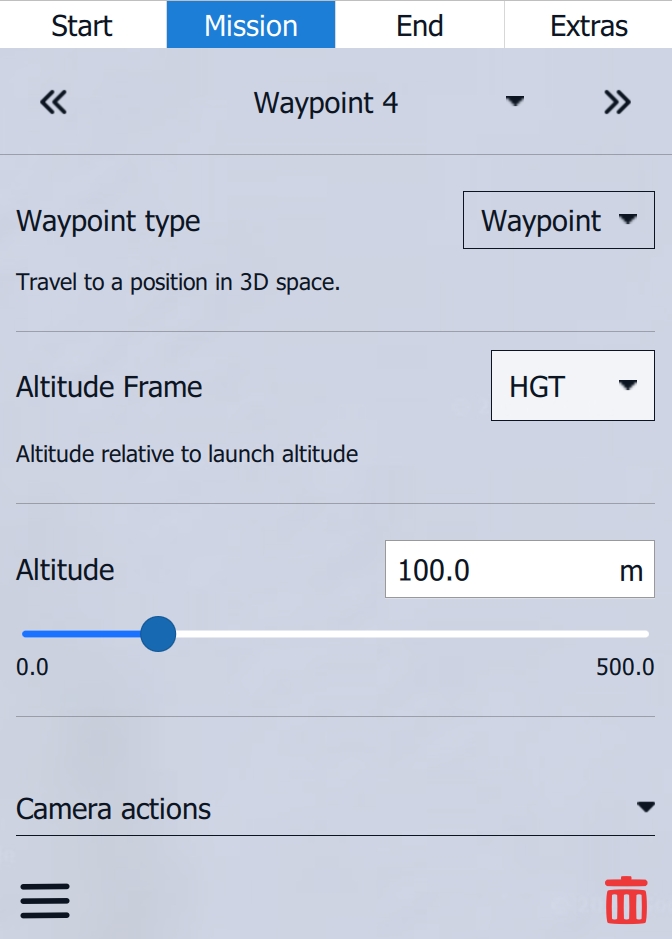The image size is (672, 939).
Task: Open the Extras tab
Action: click(589, 25)
